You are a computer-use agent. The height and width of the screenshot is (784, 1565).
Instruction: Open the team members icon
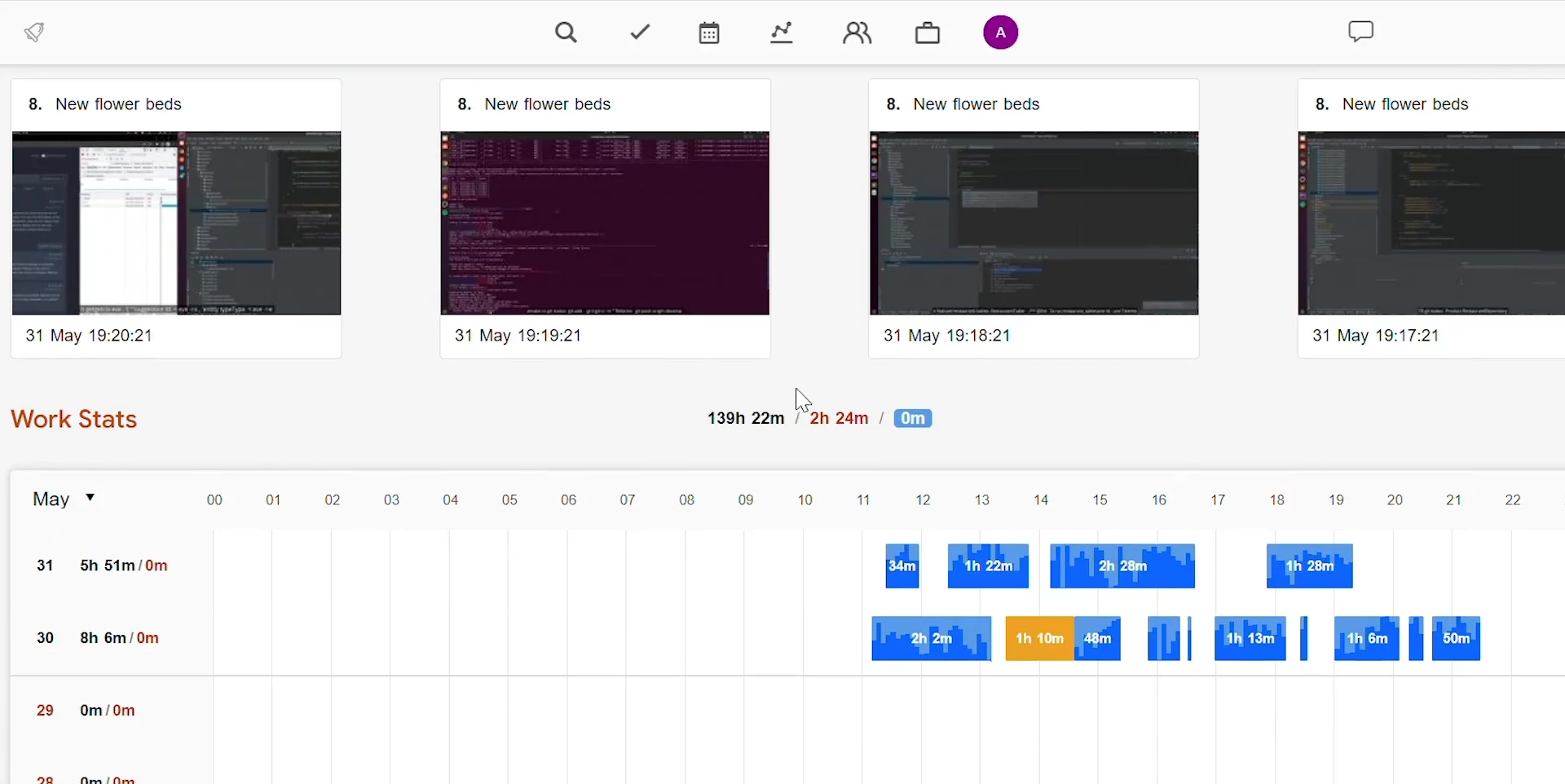[x=857, y=33]
